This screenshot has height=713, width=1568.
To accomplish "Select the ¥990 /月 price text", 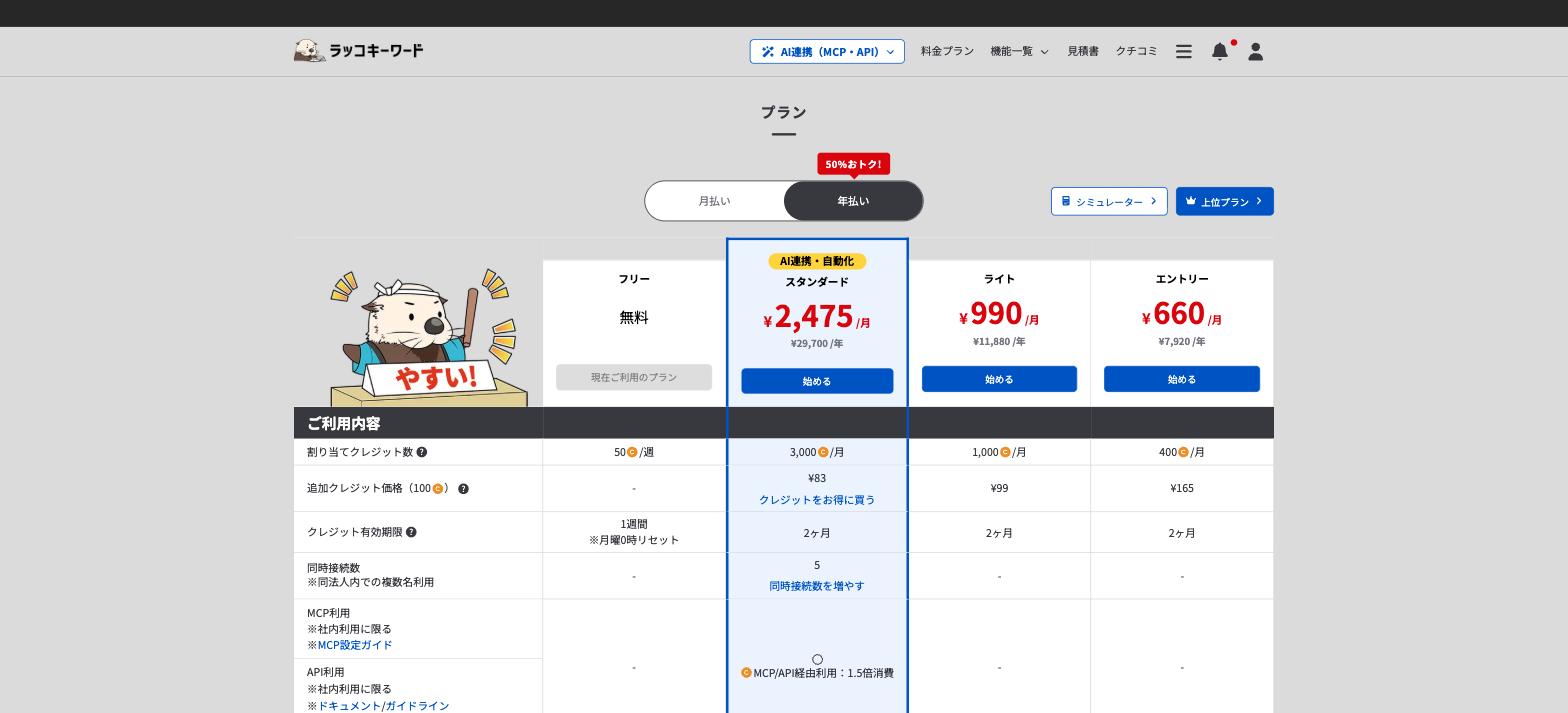I will [x=999, y=314].
